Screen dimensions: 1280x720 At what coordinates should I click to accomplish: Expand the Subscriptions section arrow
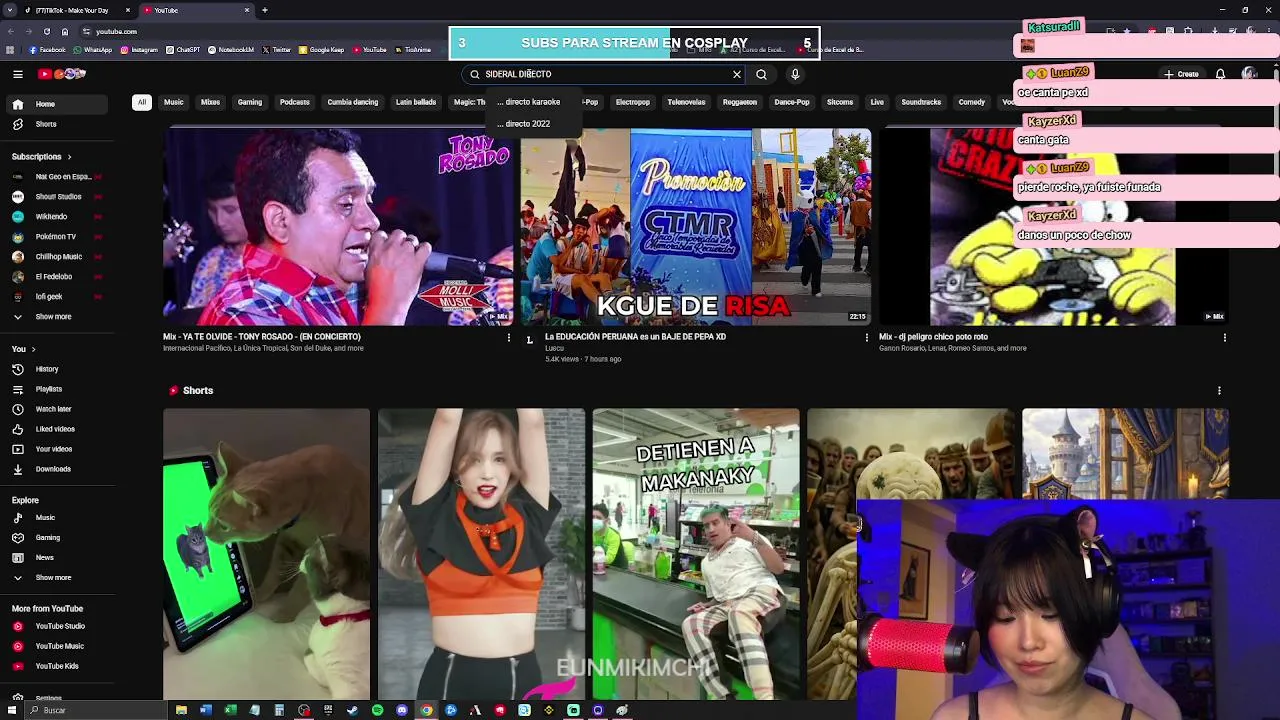[x=70, y=157]
